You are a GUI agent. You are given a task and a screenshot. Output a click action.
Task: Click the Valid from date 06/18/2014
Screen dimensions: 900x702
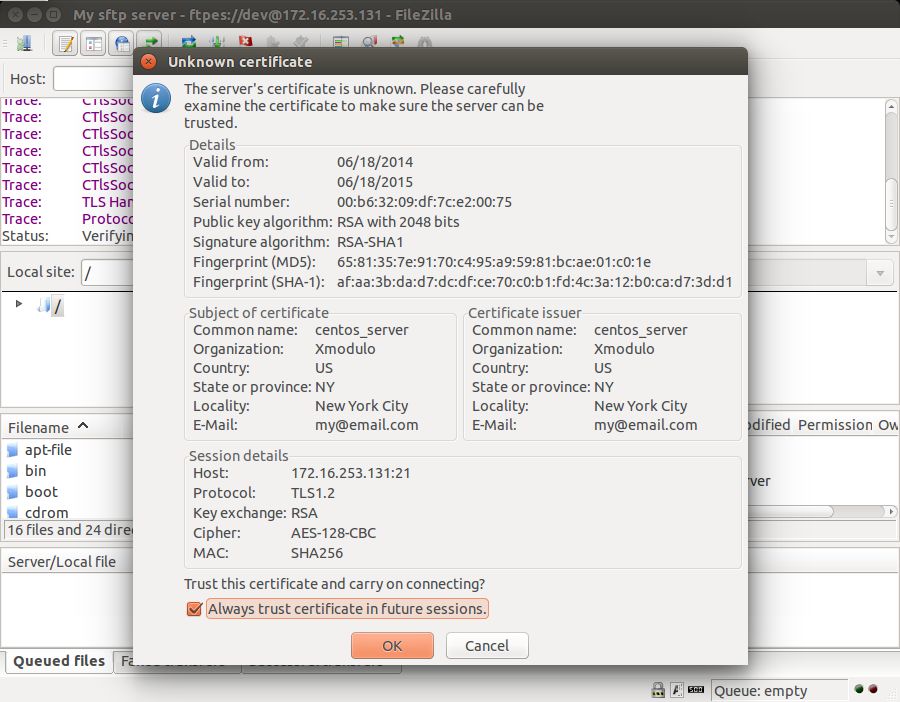point(375,162)
